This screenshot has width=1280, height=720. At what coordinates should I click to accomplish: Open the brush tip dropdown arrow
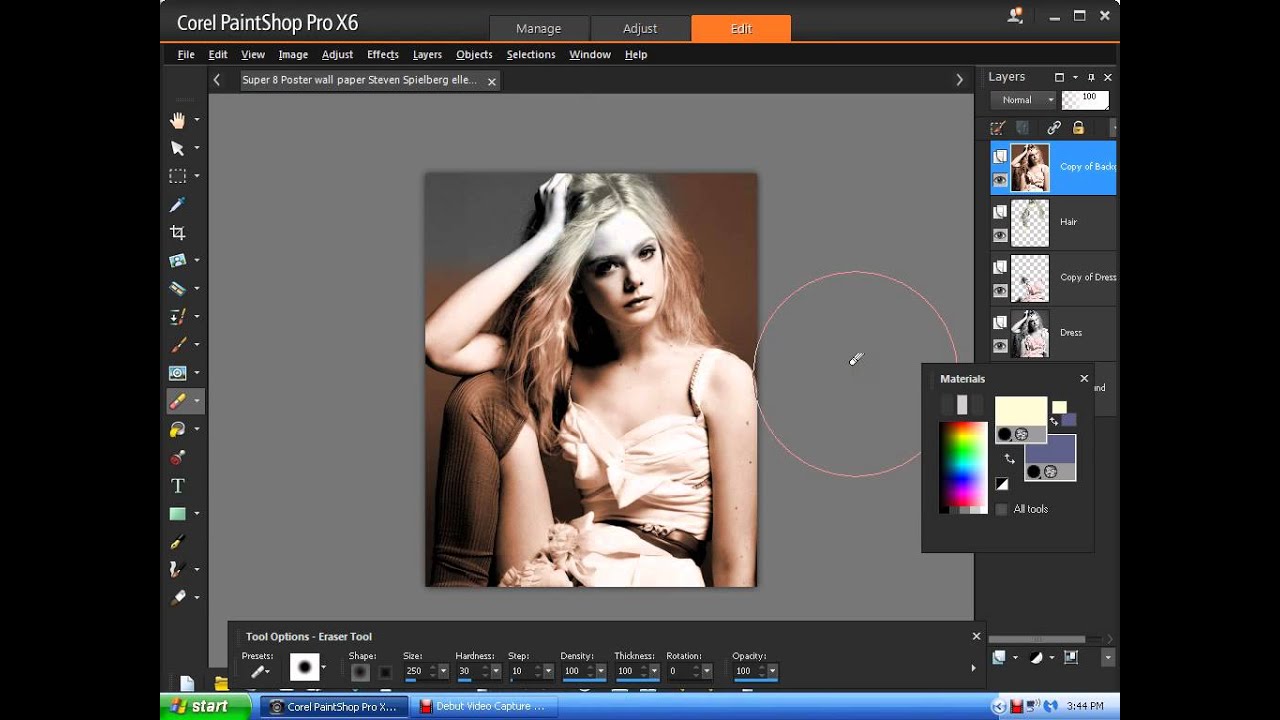click(323, 667)
